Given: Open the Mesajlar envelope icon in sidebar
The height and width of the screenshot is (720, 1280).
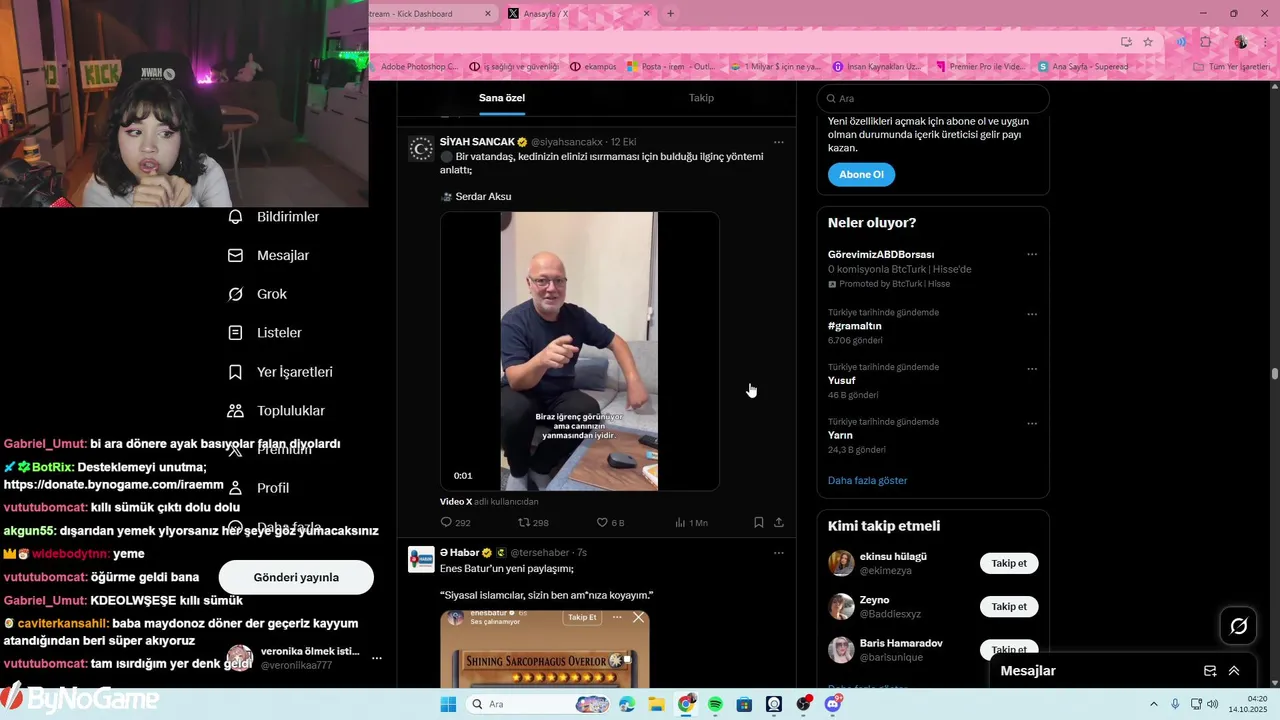Looking at the screenshot, I should [236, 256].
